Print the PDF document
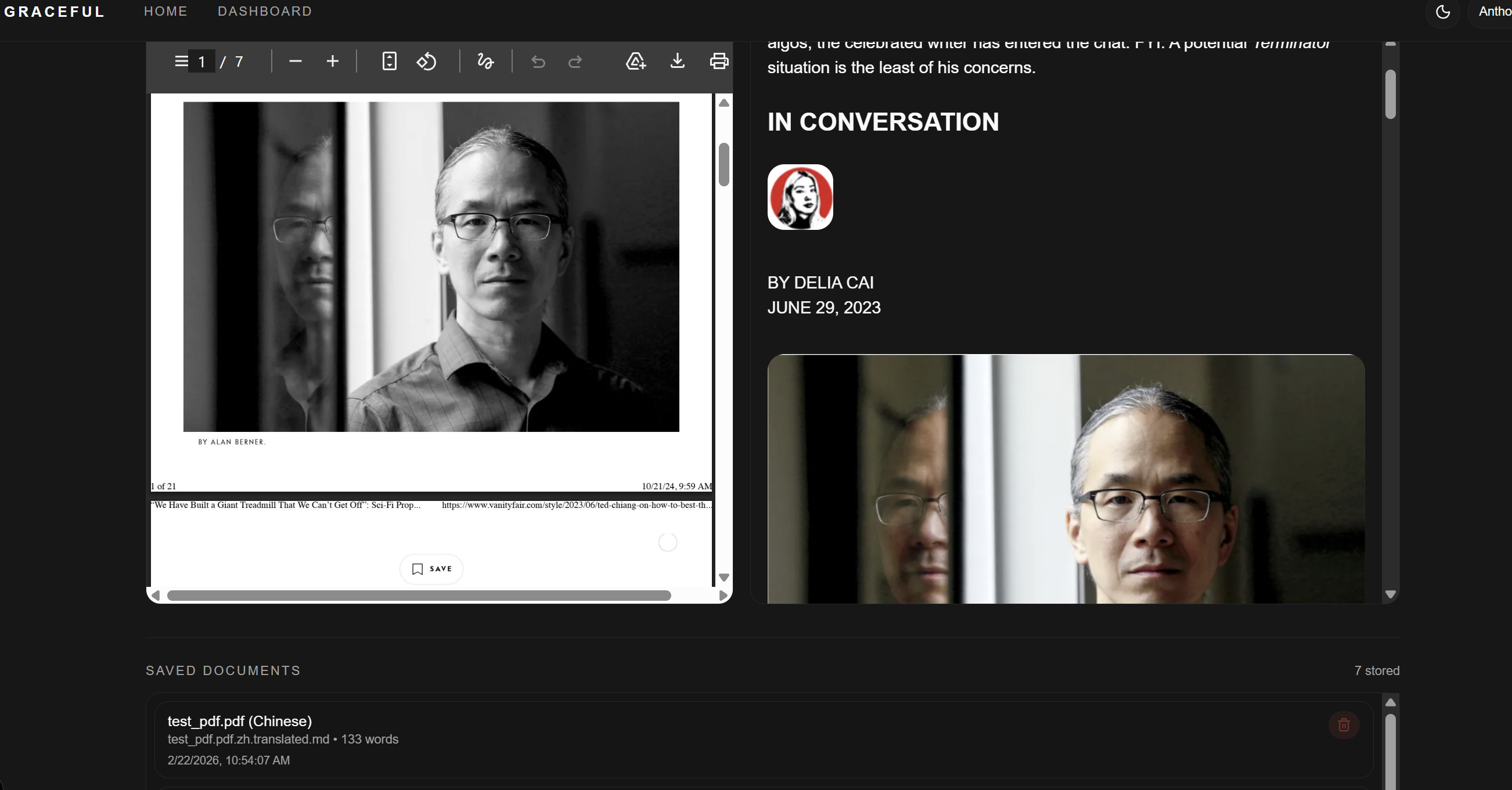The height and width of the screenshot is (790, 1512). [x=718, y=61]
